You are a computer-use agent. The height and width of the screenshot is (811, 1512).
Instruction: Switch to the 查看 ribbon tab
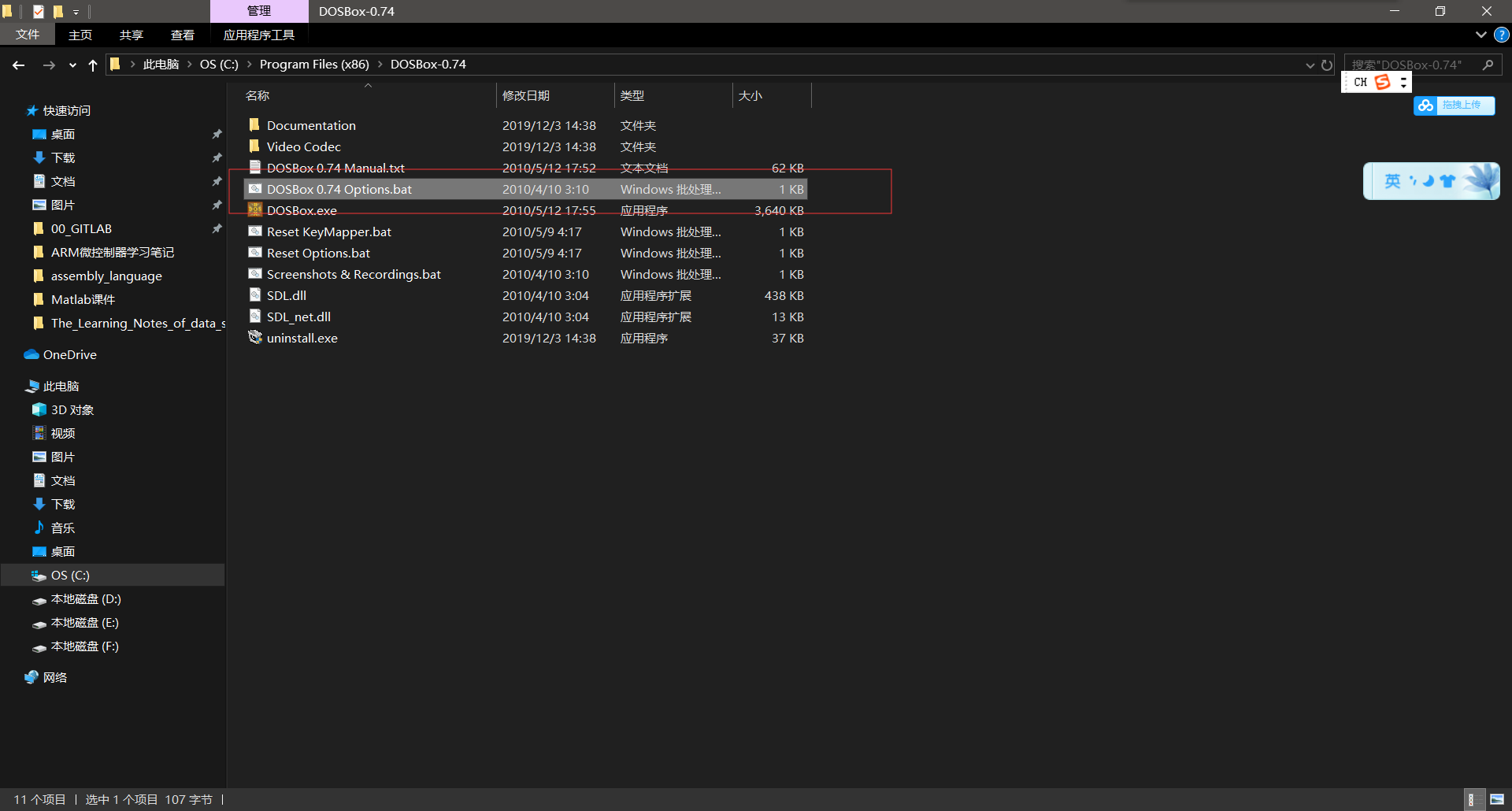183,35
